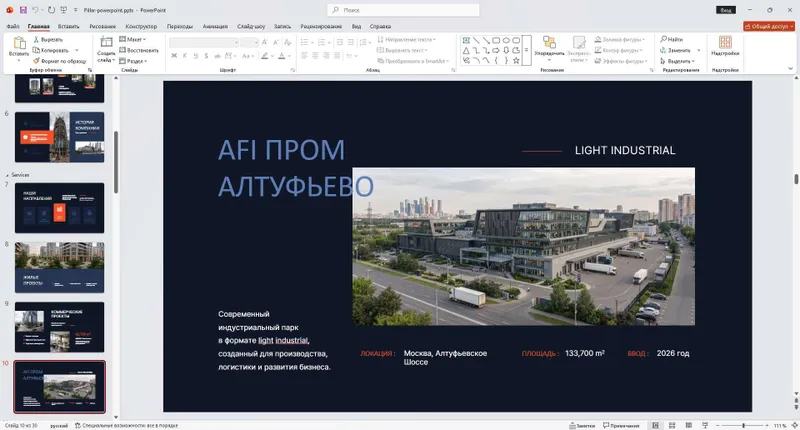
Task: Open the Copy (Копировать) dropdown arrow
Action: [x=77, y=50]
